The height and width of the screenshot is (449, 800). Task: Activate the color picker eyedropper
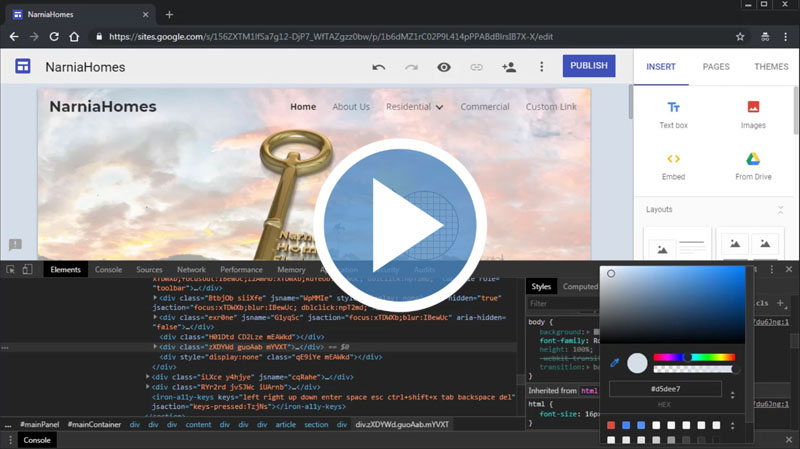click(x=615, y=363)
